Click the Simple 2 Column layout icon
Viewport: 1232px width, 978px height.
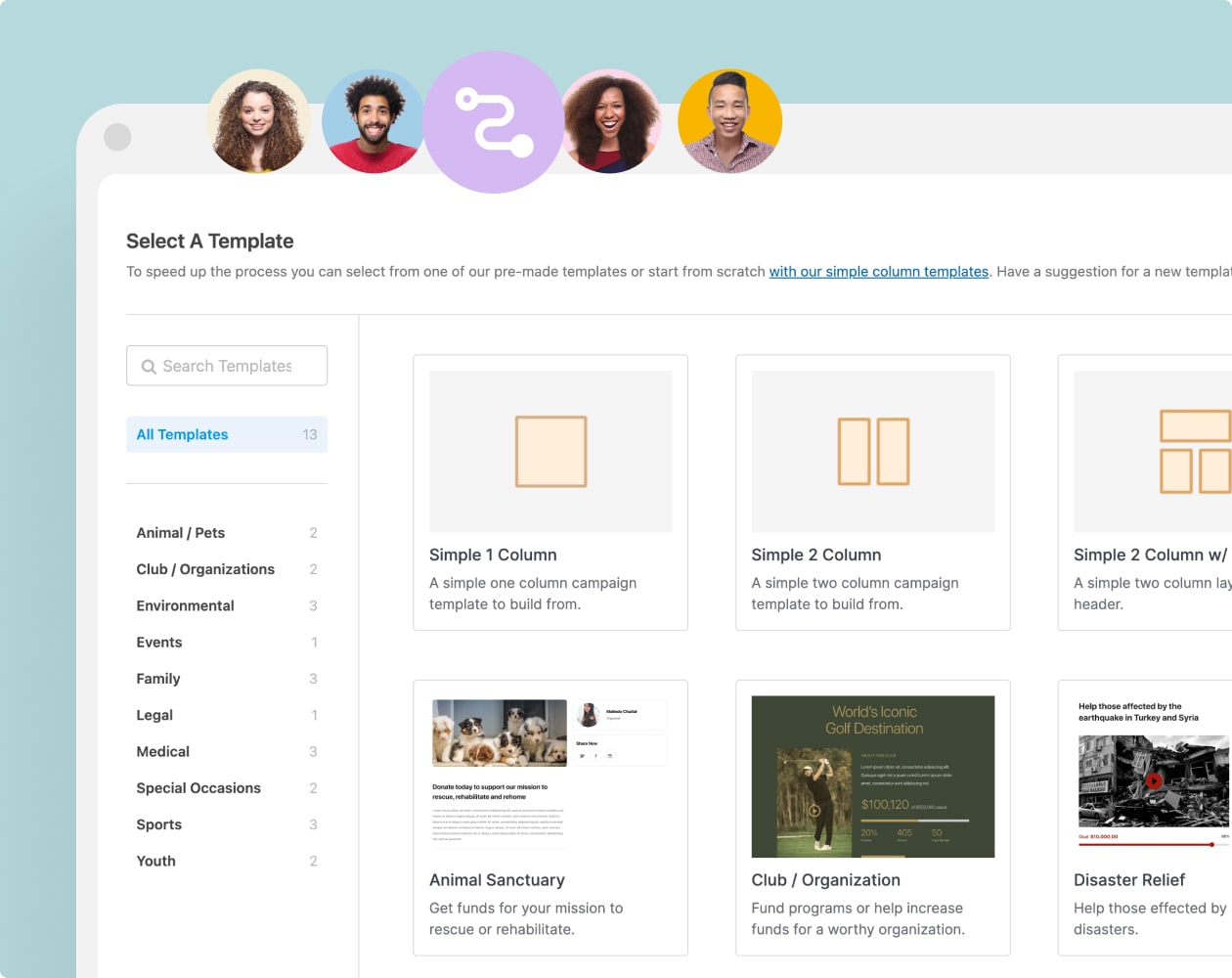pos(873,452)
